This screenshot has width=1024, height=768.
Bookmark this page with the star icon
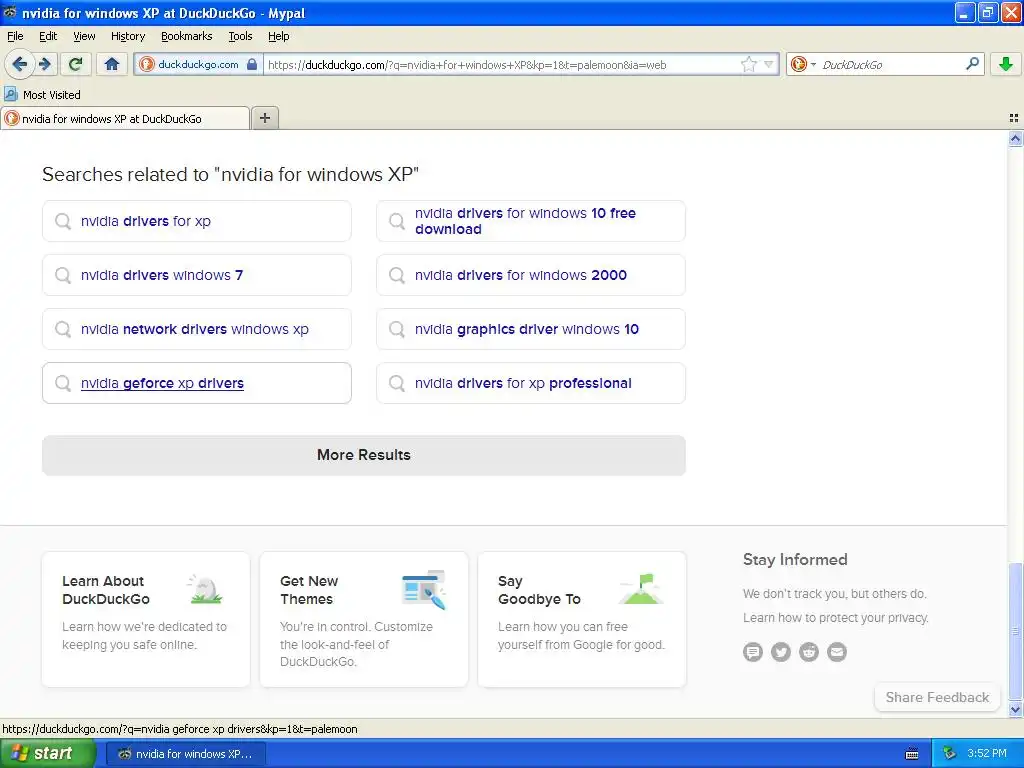(x=748, y=64)
